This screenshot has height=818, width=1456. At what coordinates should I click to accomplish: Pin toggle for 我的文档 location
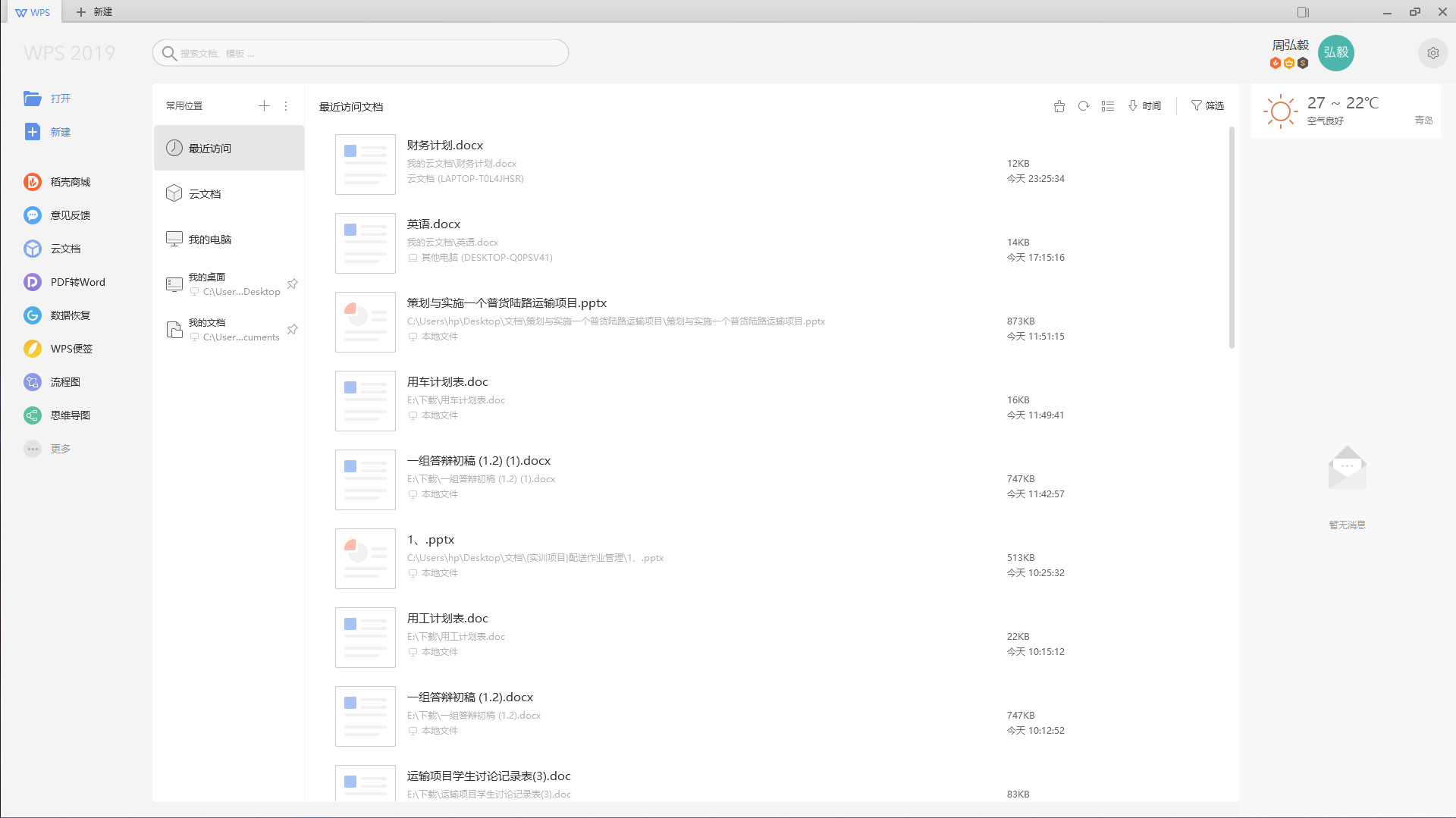pos(292,330)
